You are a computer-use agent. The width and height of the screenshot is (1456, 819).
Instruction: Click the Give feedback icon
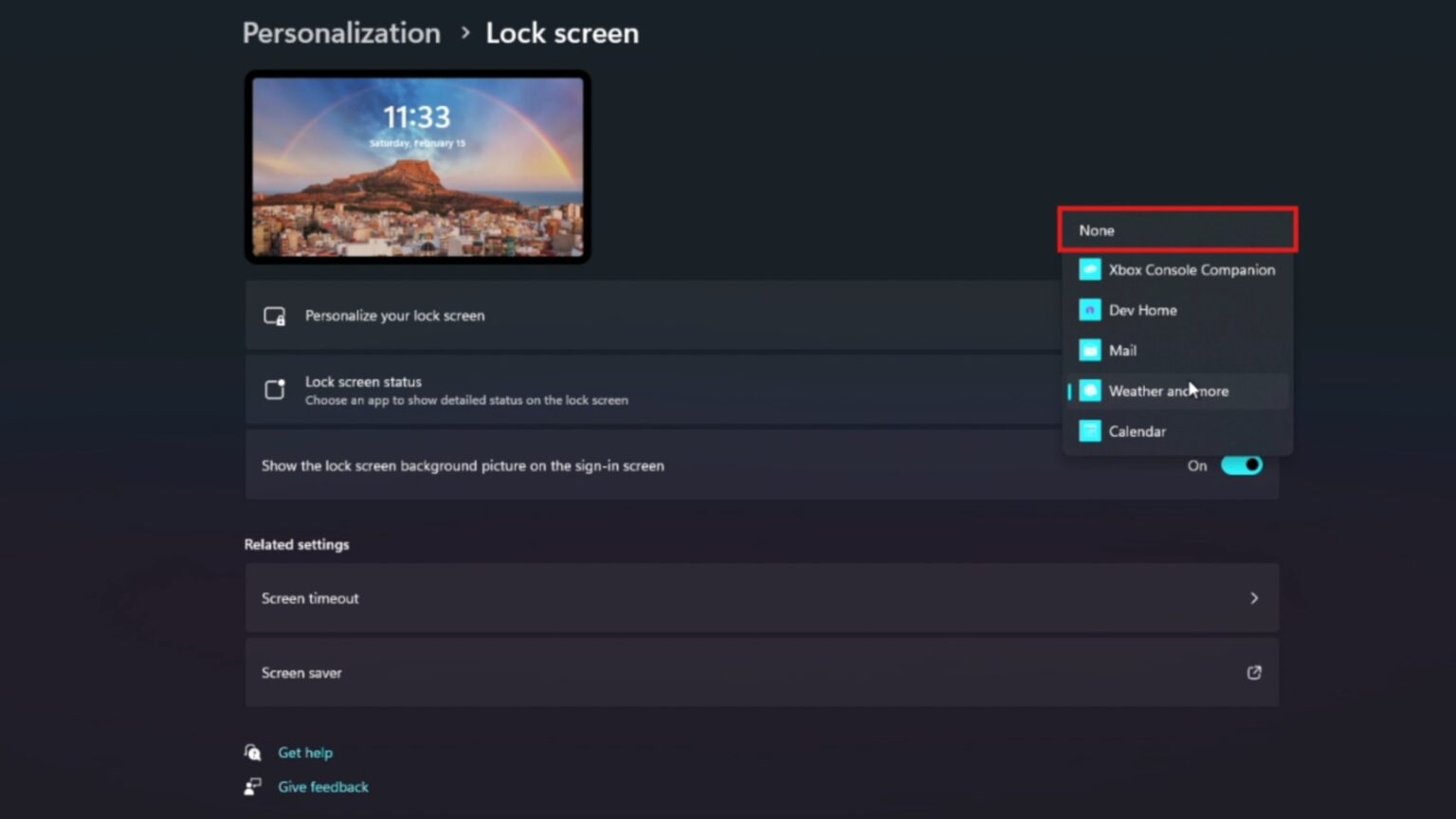[x=252, y=786]
